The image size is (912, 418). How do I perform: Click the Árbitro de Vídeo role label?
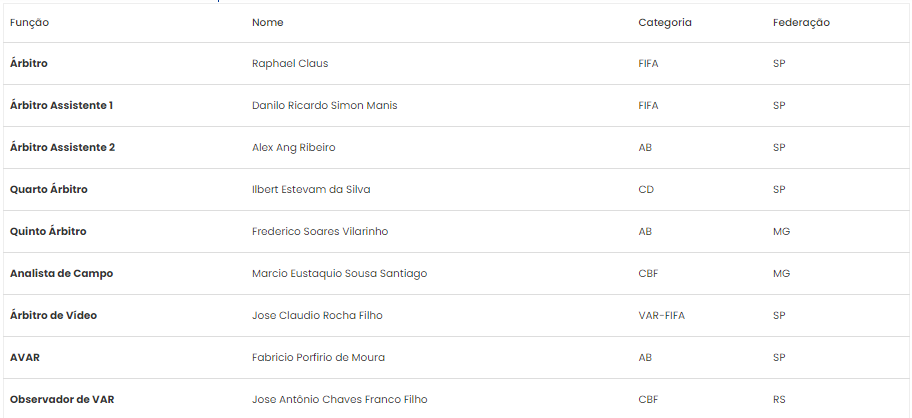pyautogui.click(x=54, y=315)
